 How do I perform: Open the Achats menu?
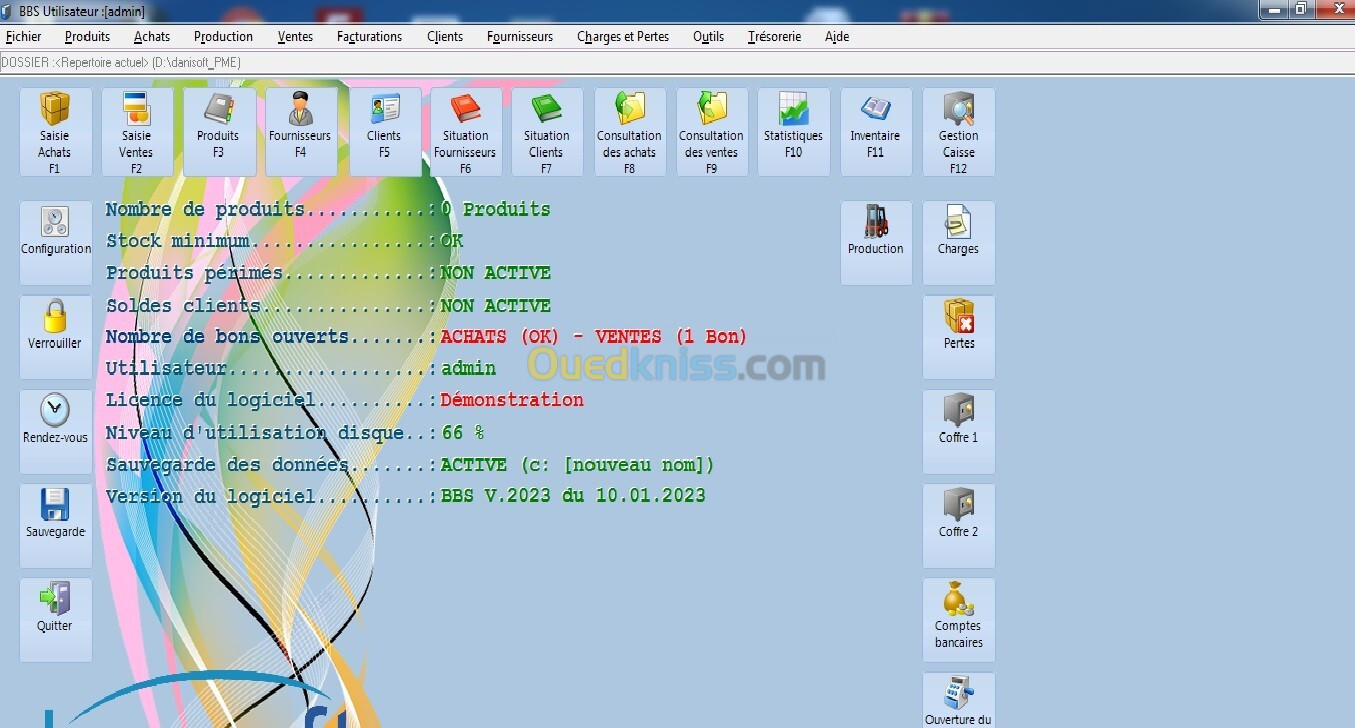pyautogui.click(x=152, y=37)
